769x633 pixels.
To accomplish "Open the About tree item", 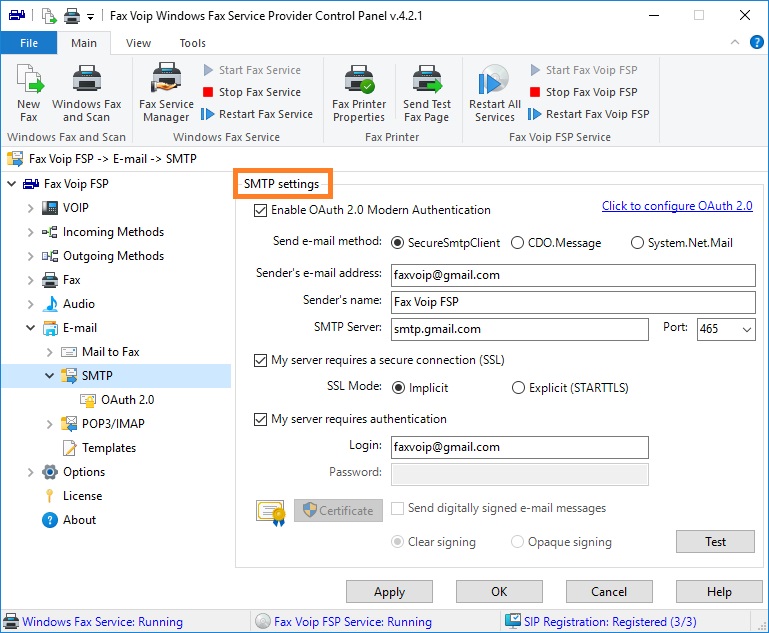I will pyautogui.click(x=69, y=520).
